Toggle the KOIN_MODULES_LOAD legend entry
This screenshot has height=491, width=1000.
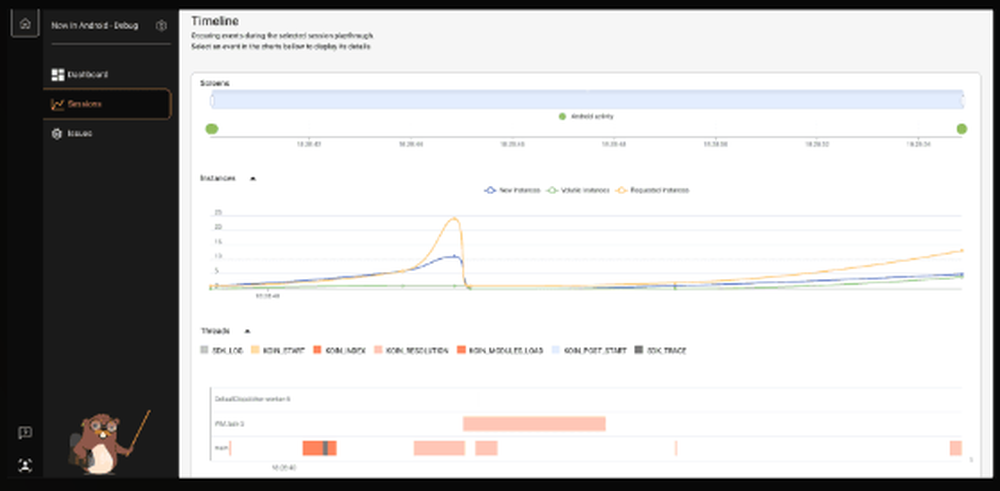499,350
